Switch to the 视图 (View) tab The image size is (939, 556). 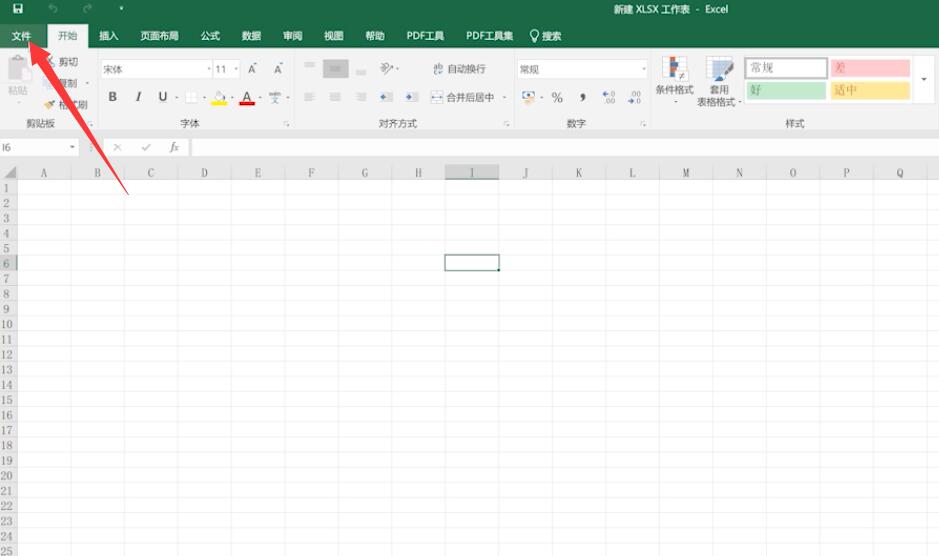point(334,36)
